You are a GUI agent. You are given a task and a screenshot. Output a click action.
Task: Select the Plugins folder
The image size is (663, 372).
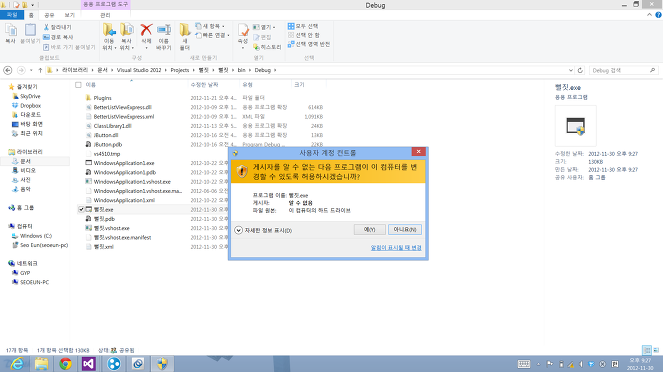coord(102,98)
